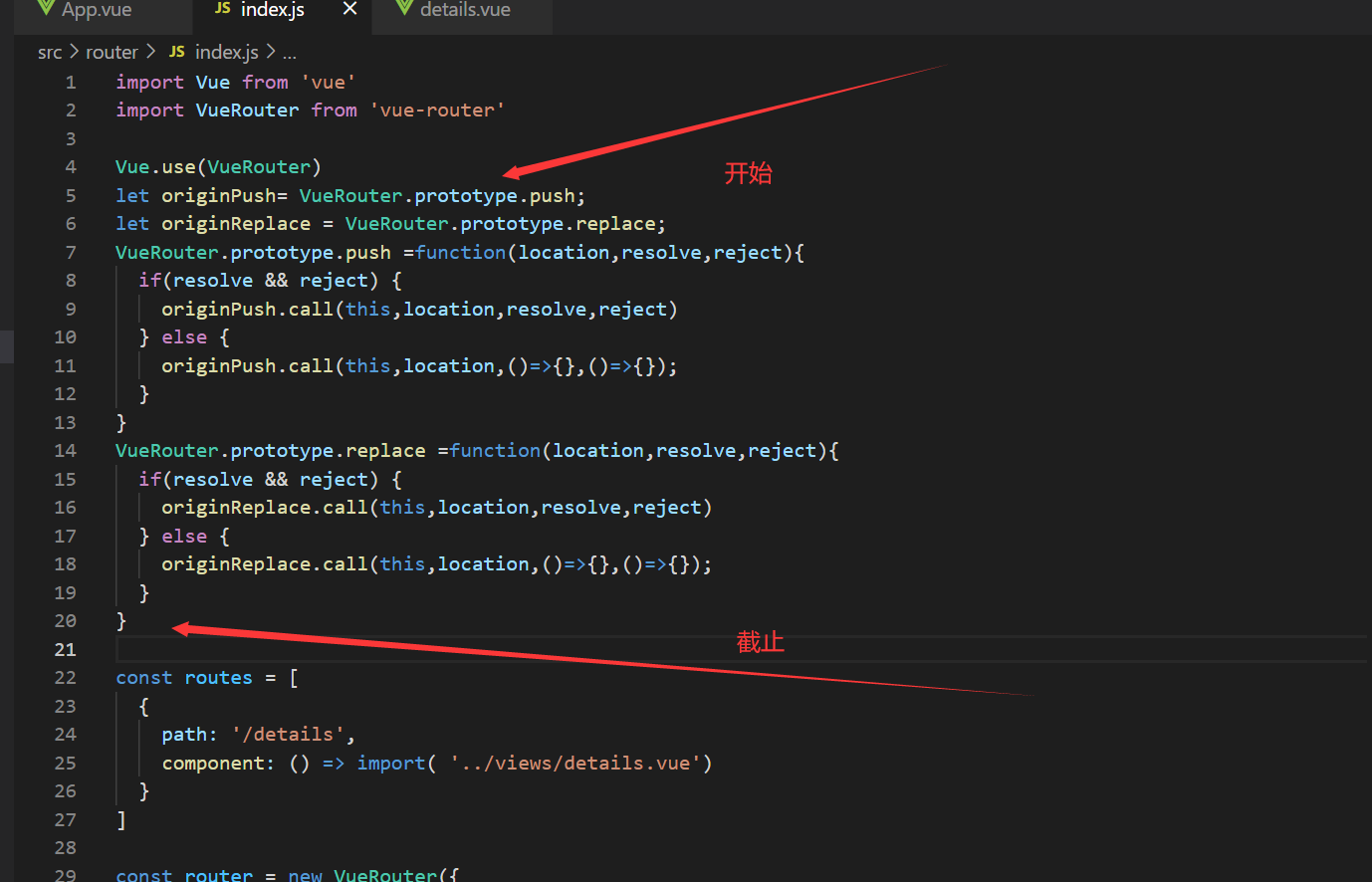The width and height of the screenshot is (1372, 882).
Task: Click line number 7 in the gutter
Action: (x=71, y=253)
